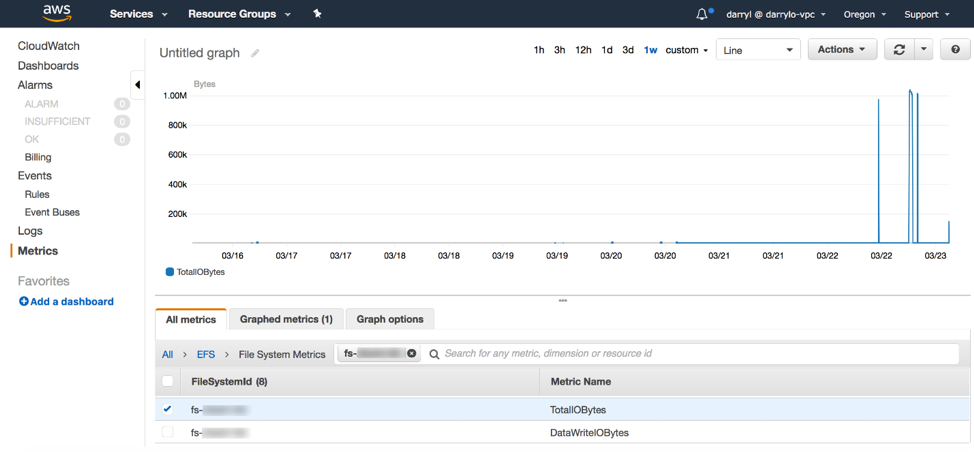Open the Line graph type dropdown
This screenshot has width=974, height=452.
(758, 50)
